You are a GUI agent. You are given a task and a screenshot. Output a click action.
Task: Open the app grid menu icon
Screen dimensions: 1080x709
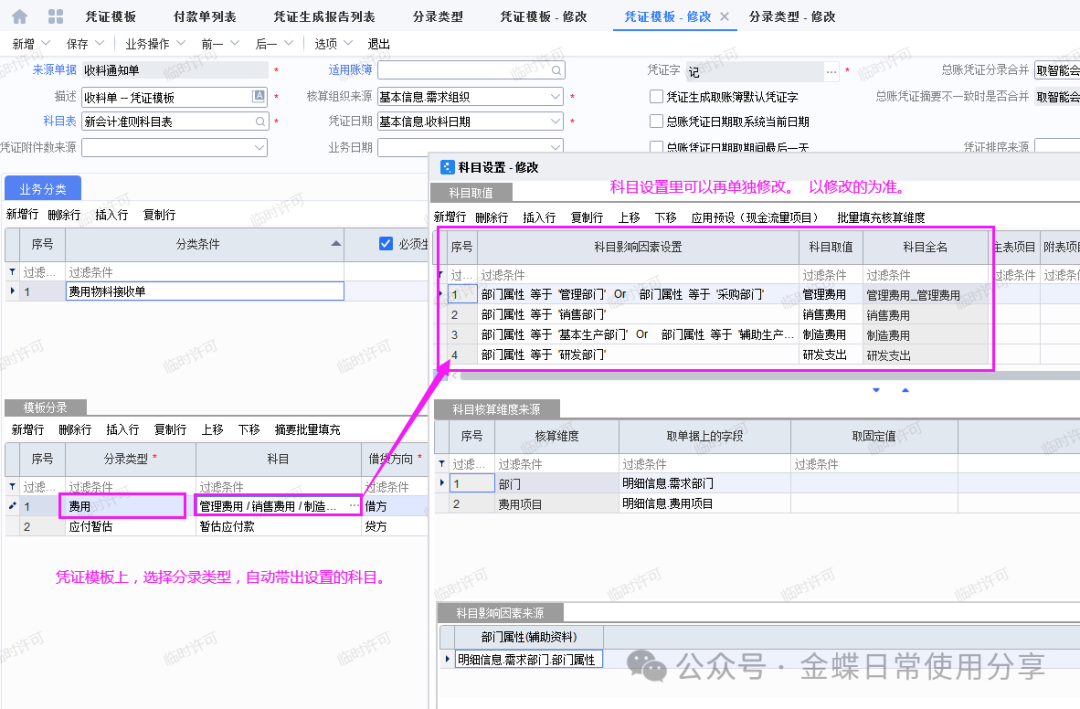pyautogui.click(x=55, y=17)
